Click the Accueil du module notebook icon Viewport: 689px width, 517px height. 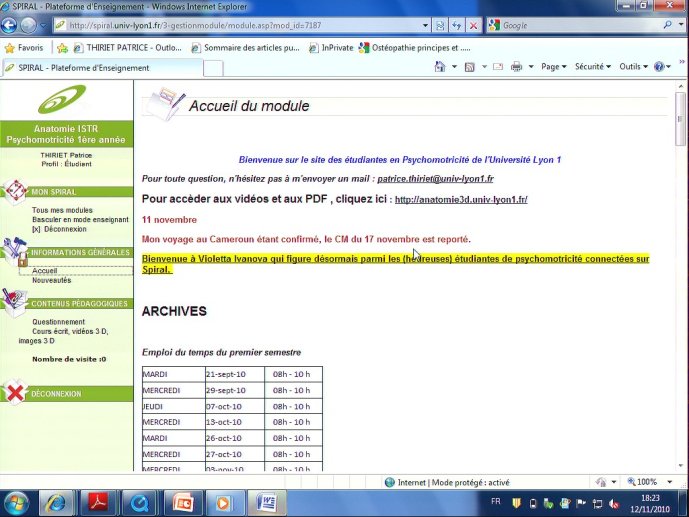tap(165, 103)
